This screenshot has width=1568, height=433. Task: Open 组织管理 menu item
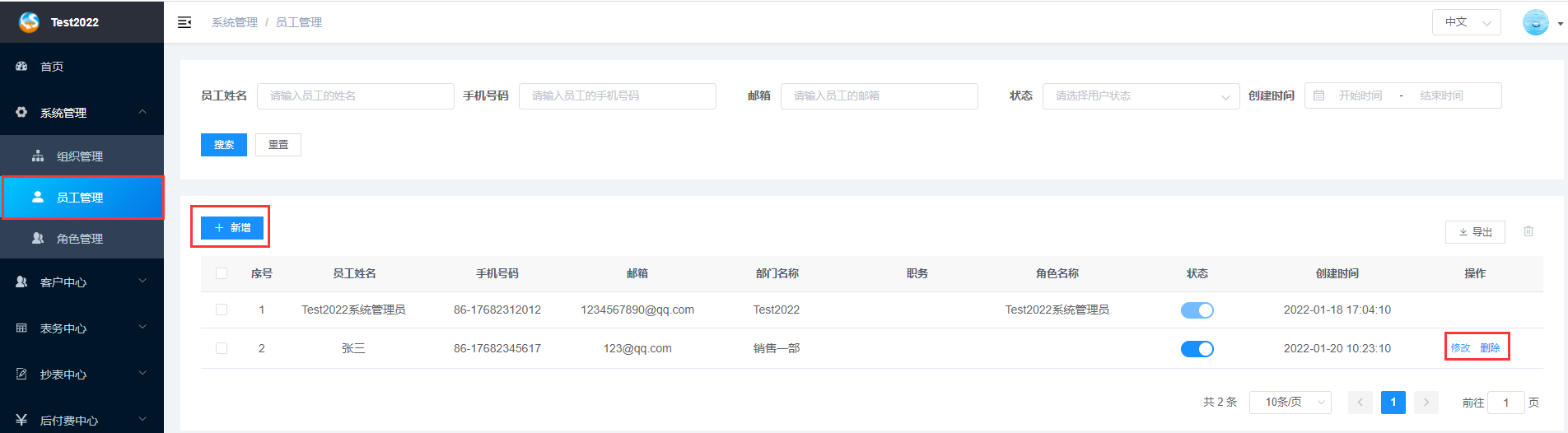click(x=82, y=156)
